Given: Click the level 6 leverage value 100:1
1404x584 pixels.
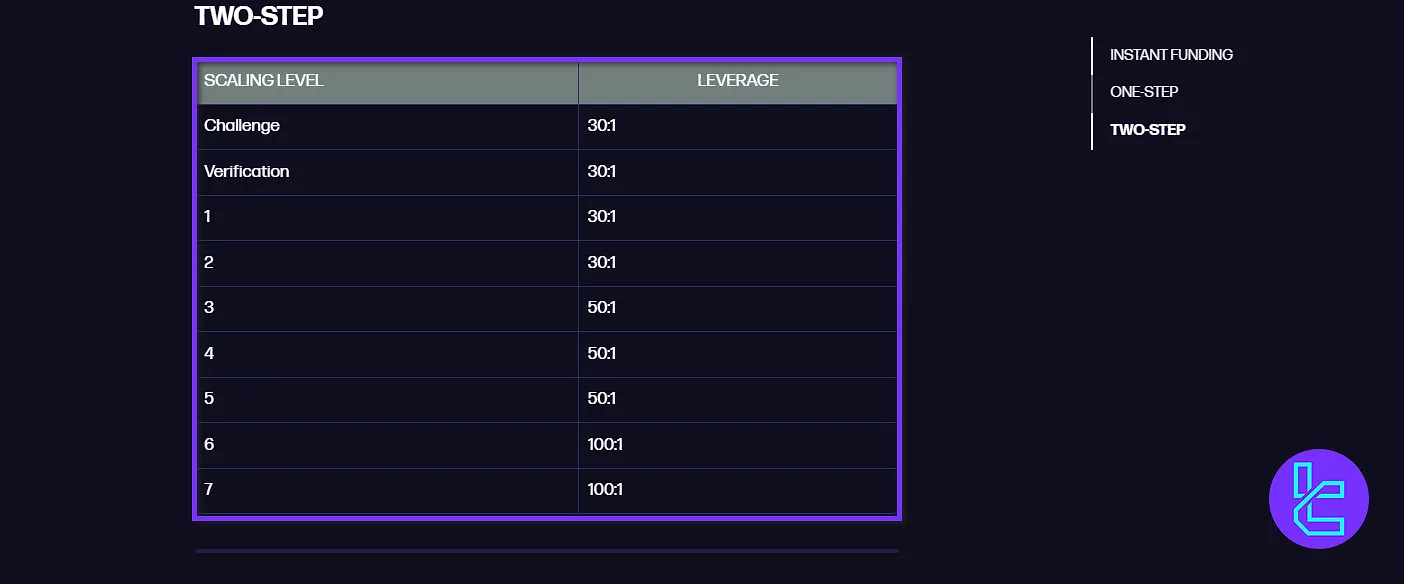Looking at the screenshot, I should 605,445.
